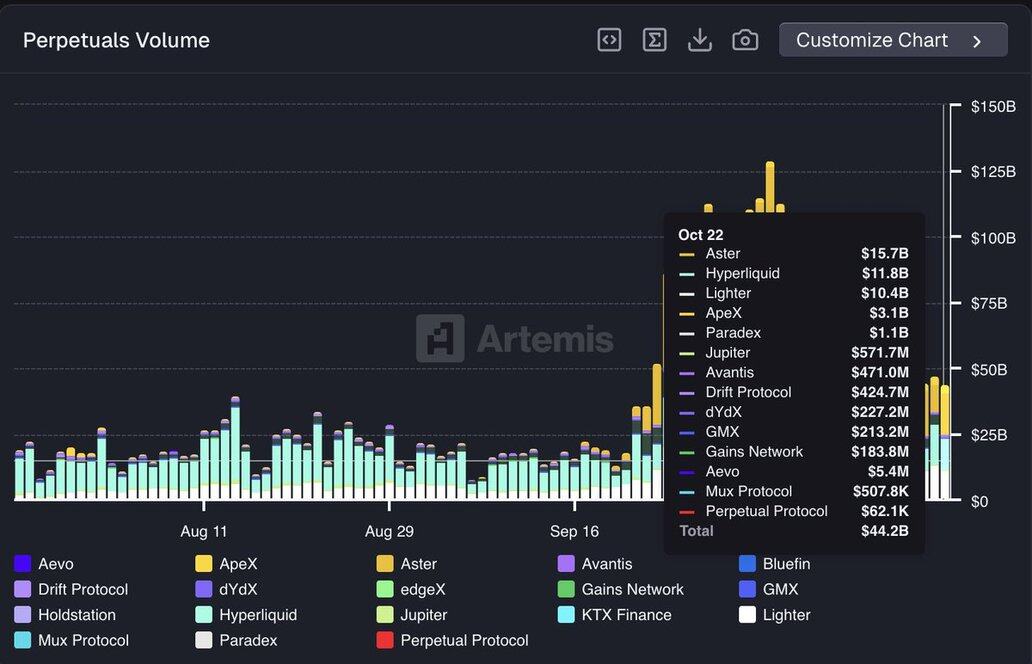The height and width of the screenshot is (664, 1032).
Task: Click the Artemis watermark logo
Action: (515, 338)
